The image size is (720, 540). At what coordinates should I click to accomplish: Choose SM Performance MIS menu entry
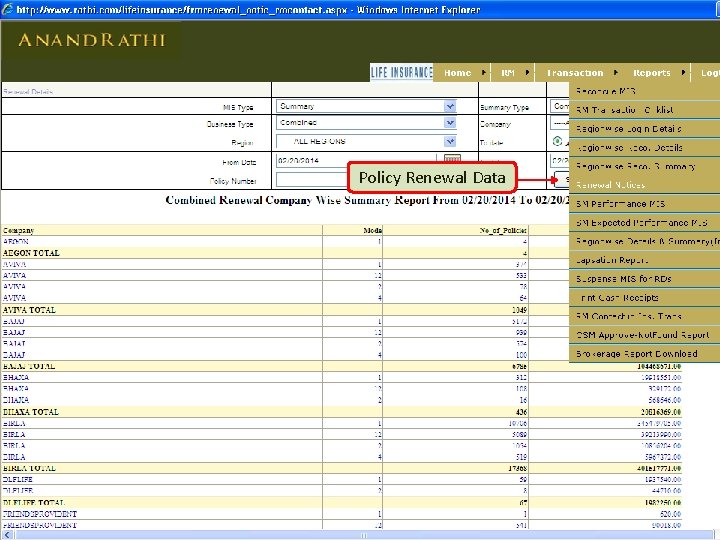coord(644,203)
